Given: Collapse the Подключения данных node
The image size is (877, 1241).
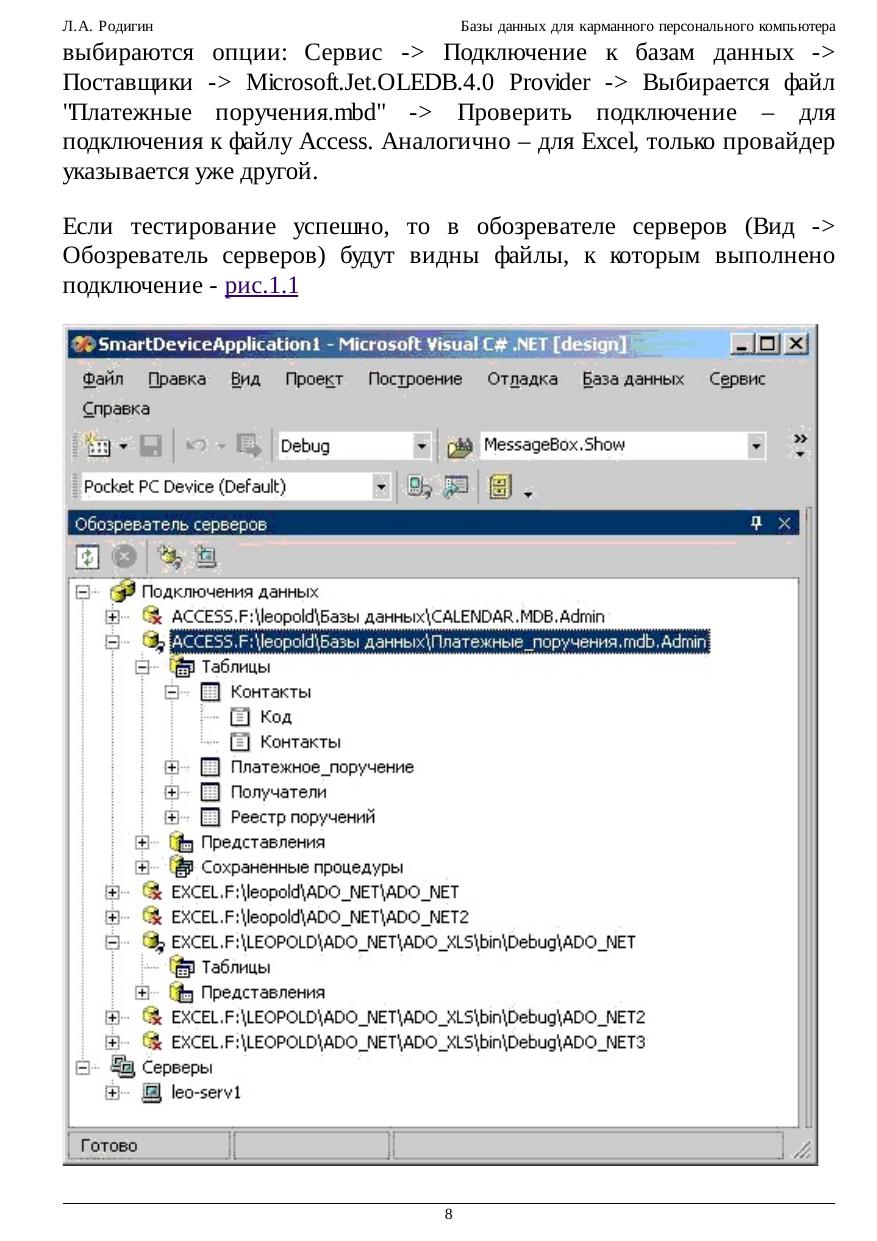Looking at the screenshot, I should pyautogui.click(x=84, y=592).
